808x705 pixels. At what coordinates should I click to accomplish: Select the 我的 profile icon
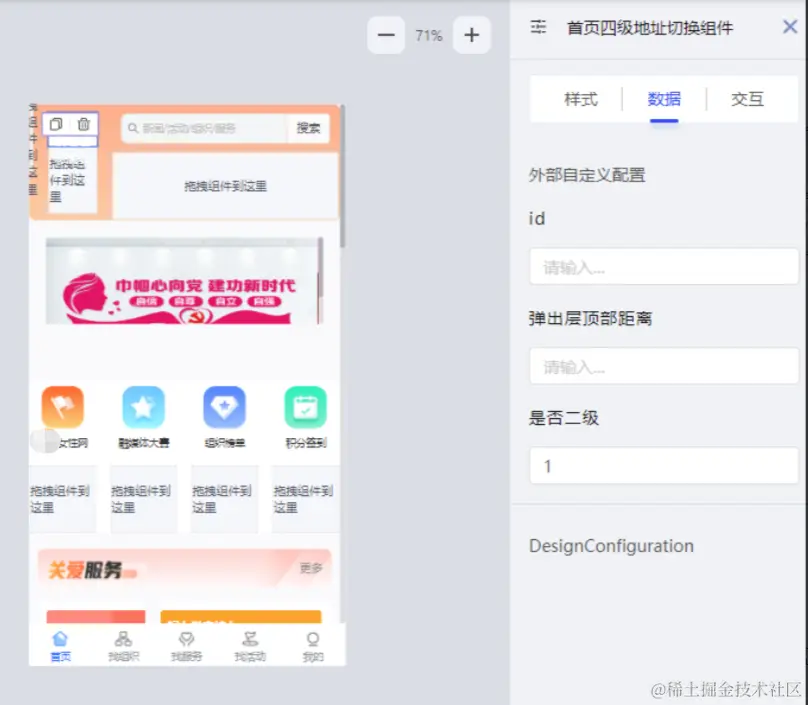coord(312,642)
